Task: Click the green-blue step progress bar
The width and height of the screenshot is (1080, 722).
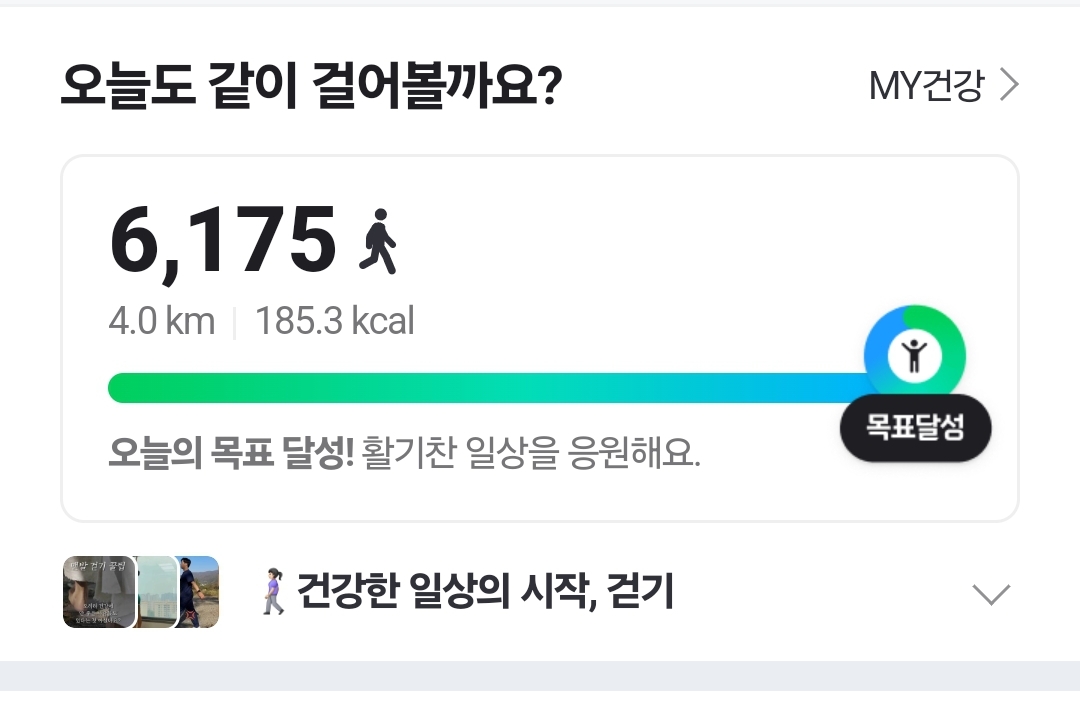Action: pyautogui.click(x=480, y=388)
